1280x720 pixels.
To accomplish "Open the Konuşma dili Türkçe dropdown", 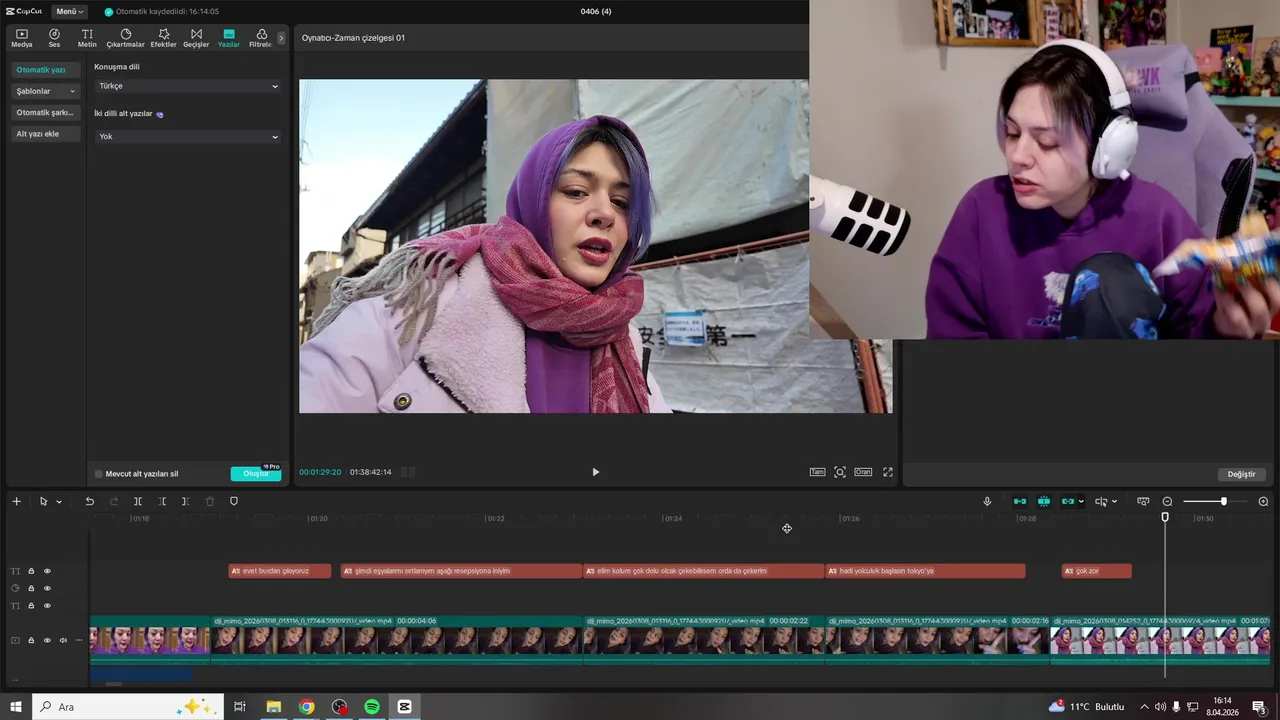I will pyautogui.click(x=188, y=86).
